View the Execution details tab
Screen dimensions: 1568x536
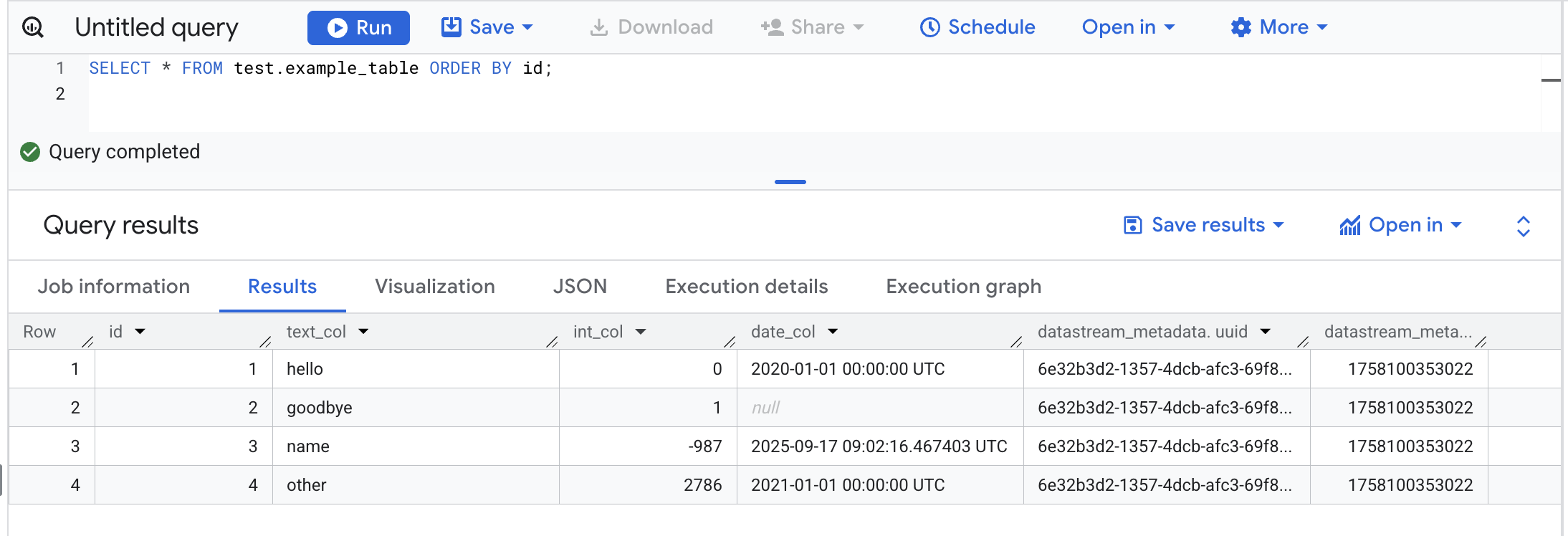(746, 287)
